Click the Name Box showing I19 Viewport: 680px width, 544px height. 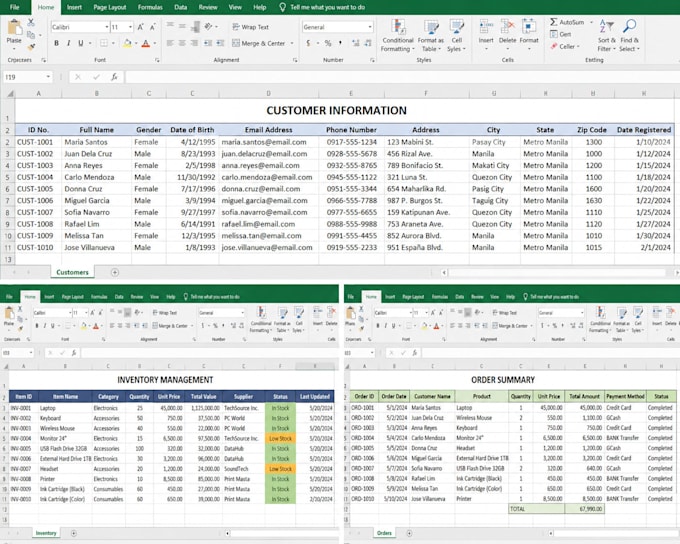[x=27, y=77]
